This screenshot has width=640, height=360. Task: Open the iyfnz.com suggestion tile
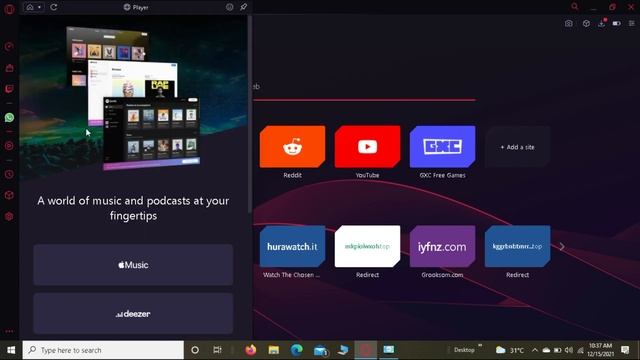pyautogui.click(x=442, y=247)
